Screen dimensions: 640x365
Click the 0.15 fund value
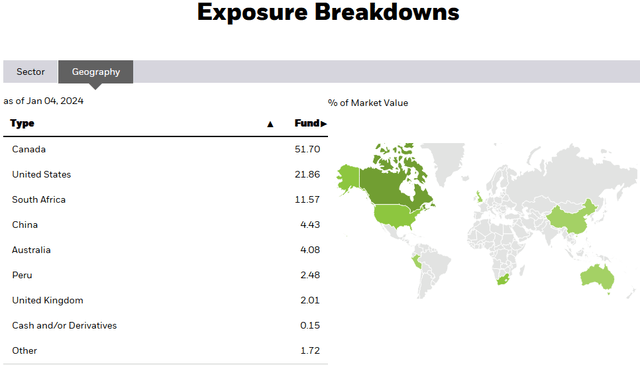tap(310, 326)
